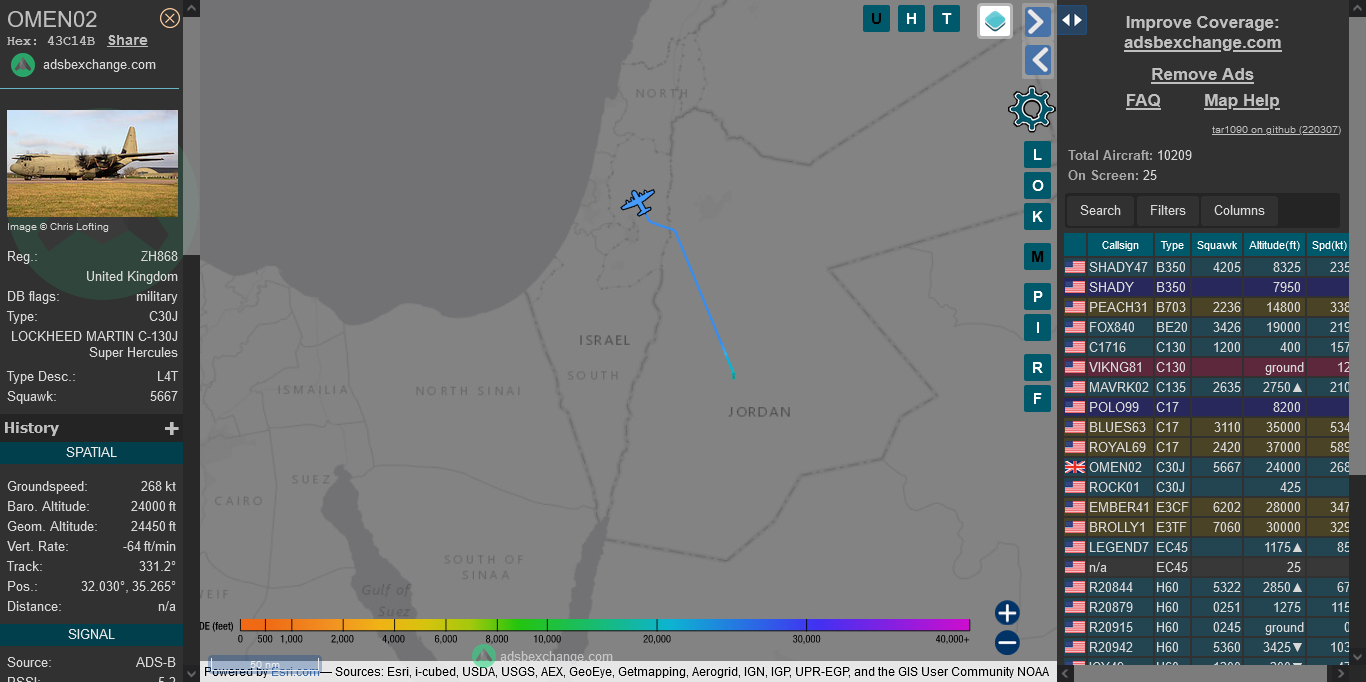Select the EMBER41 aircraft row
Image resolution: width=1366 pixels, height=682 pixels.
pyautogui.click(x=1206, y=507)
